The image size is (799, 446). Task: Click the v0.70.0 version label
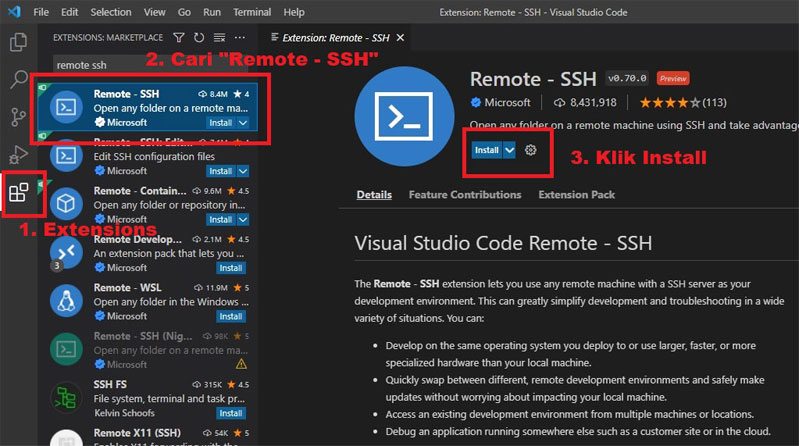click(x=627, y=78)
